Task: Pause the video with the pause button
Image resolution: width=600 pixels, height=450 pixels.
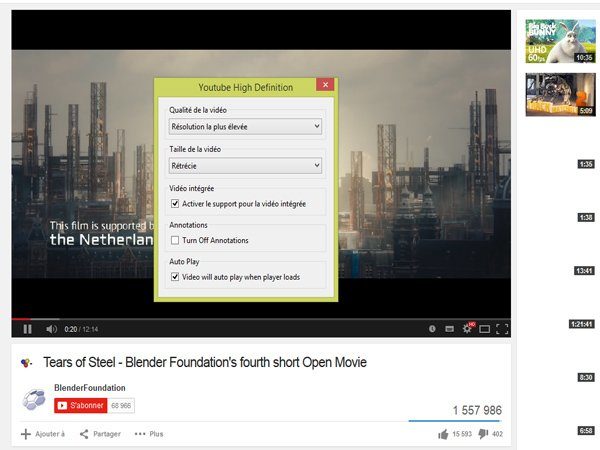Action: [27, 329]
